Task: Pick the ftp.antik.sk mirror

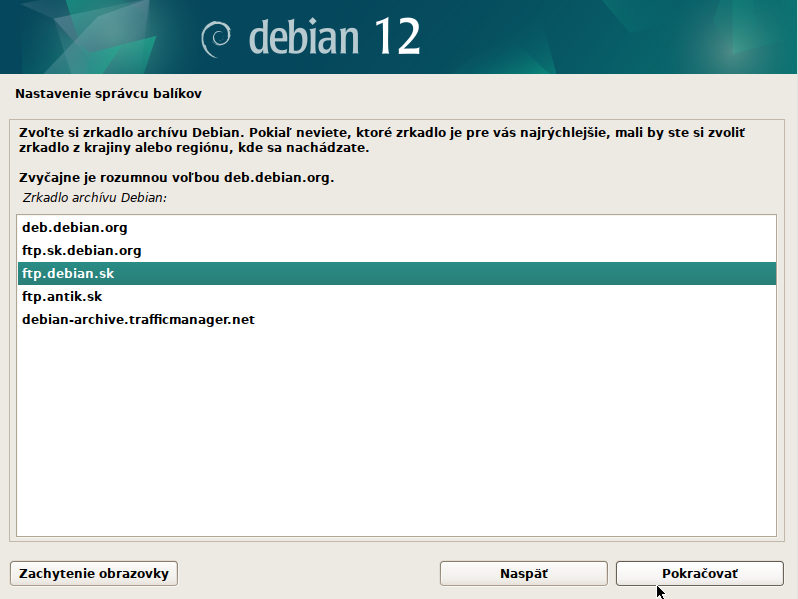Action: point(62,297)
